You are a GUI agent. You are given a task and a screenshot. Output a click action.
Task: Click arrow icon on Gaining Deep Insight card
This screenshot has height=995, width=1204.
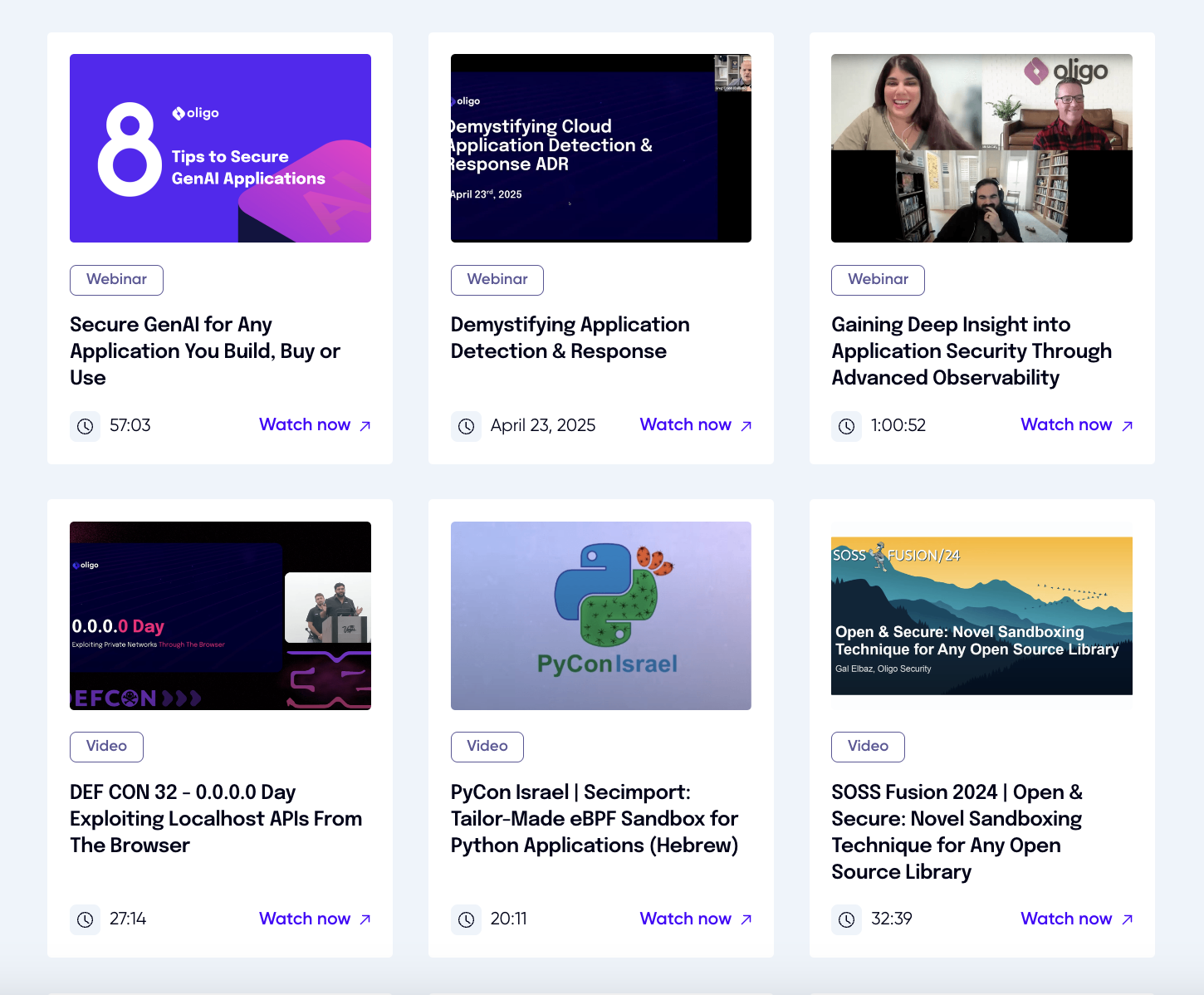(1127, 426)
